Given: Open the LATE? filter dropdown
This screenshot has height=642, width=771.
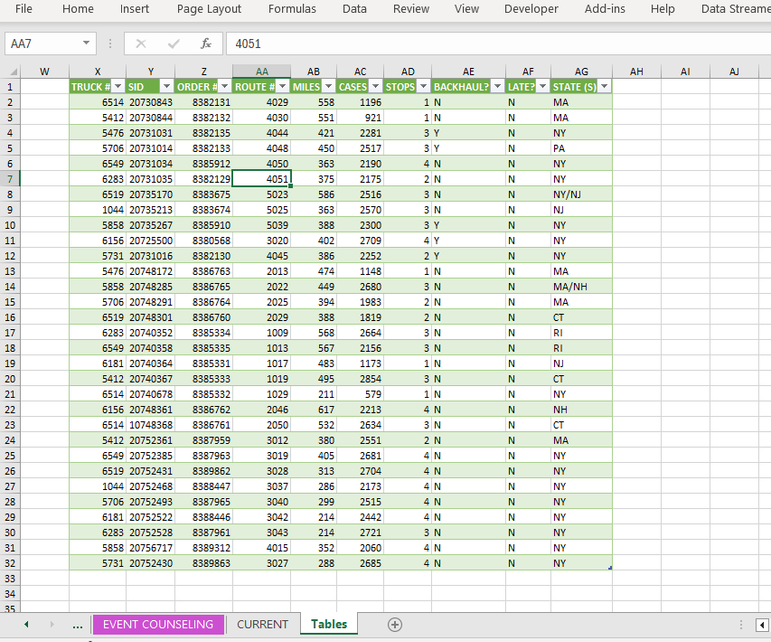Looking at the screenshot, I should click(543, 87).
